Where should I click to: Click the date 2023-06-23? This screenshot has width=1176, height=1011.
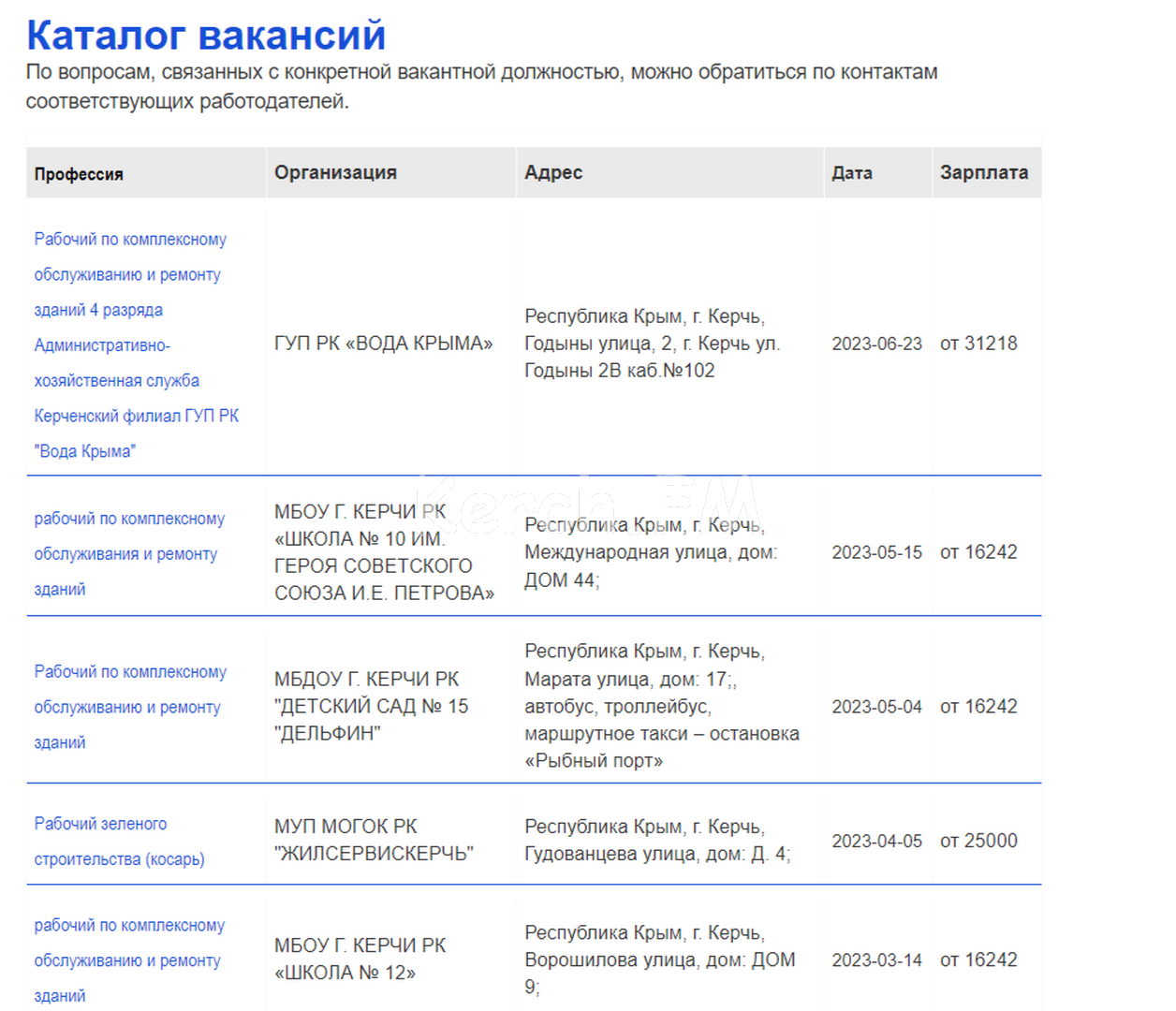tap(877, 344)
